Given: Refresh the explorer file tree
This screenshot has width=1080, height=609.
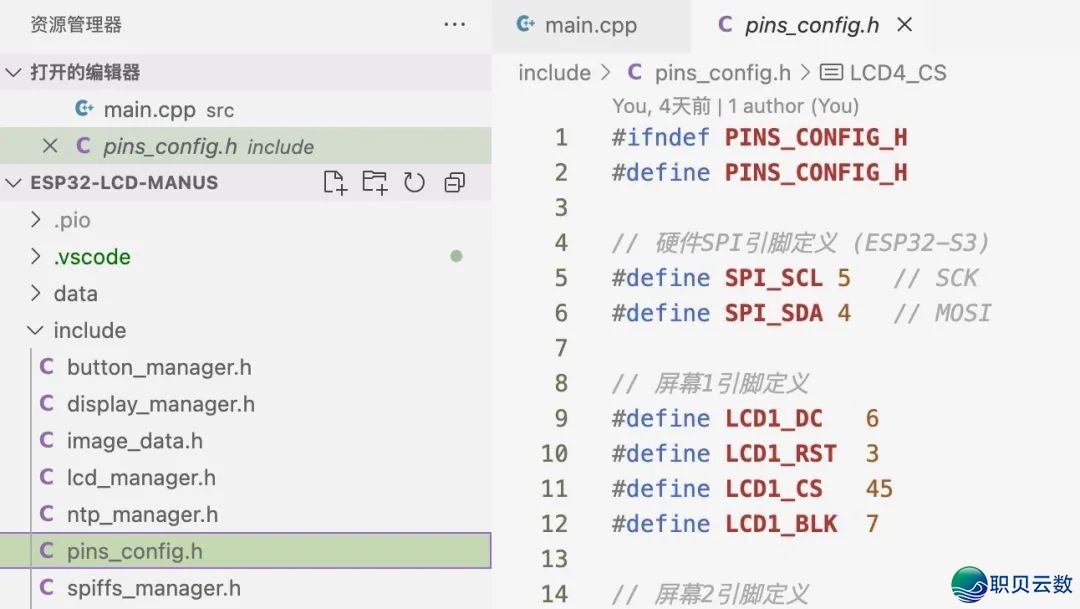Looking at the screenshot, I should coord(414,182).
